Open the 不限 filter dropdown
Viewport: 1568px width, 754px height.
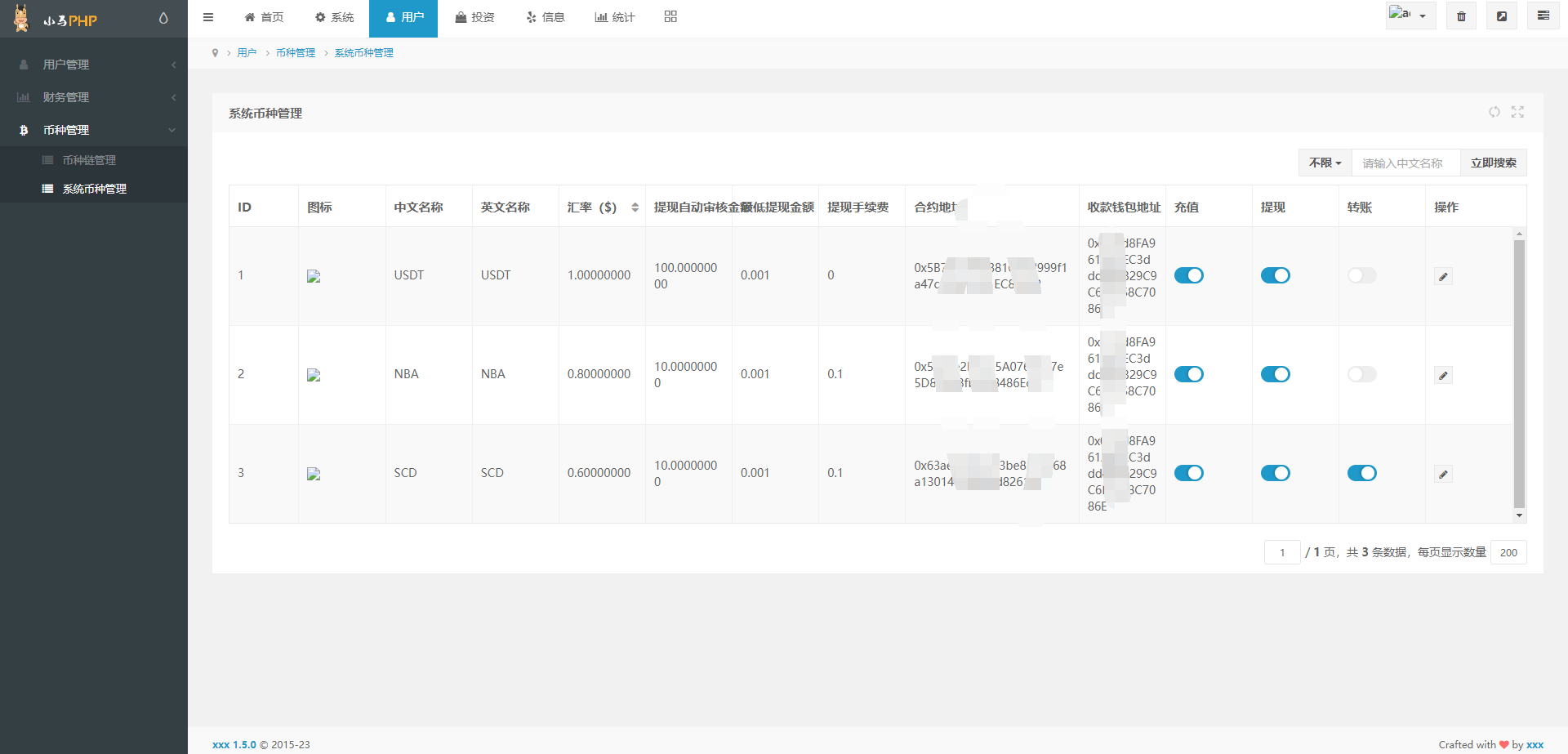click(1325, 163)
